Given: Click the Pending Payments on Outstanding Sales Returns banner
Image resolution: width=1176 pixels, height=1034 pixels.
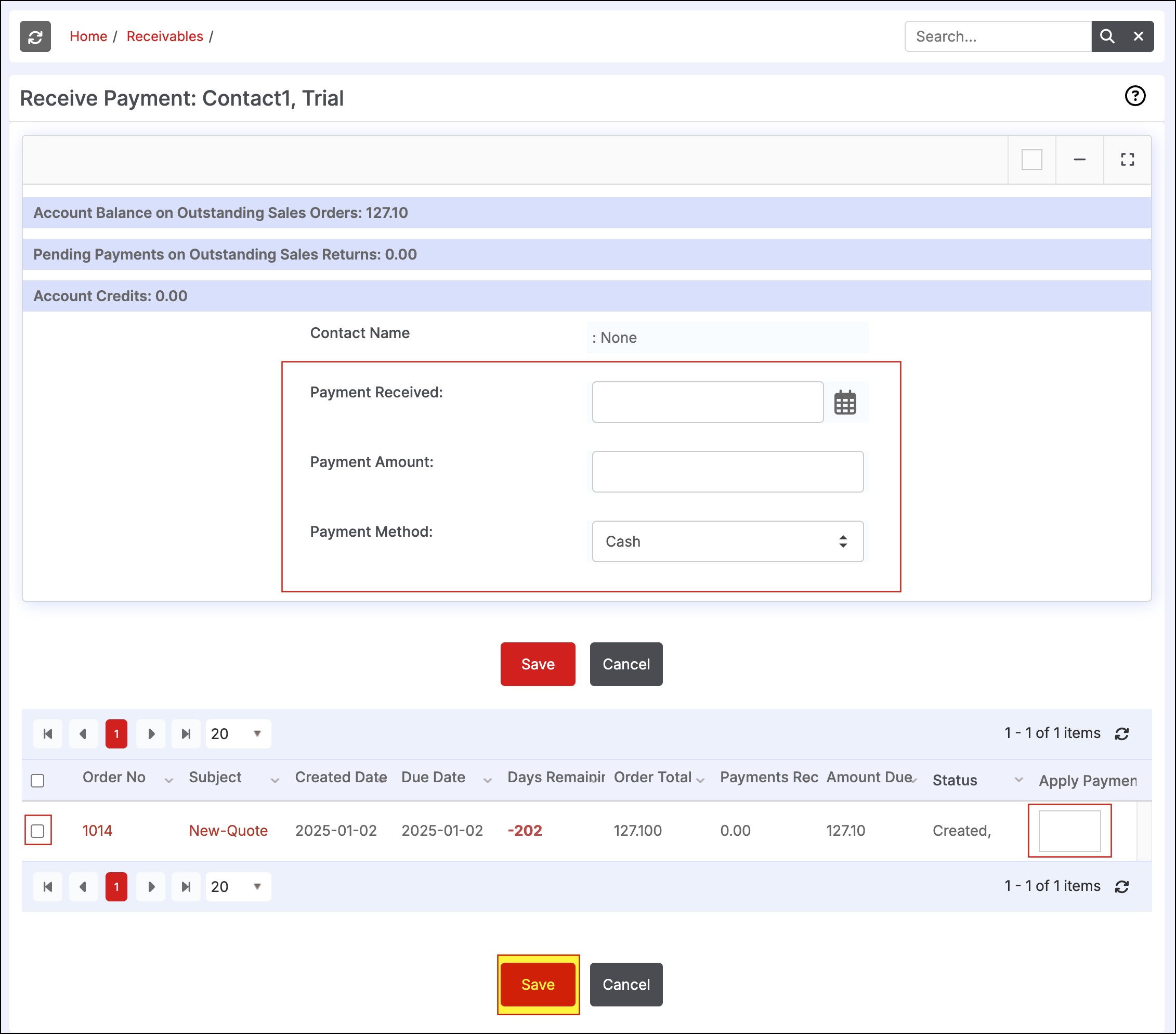Looking at the screenshot, I should click(x=587, y=254).
